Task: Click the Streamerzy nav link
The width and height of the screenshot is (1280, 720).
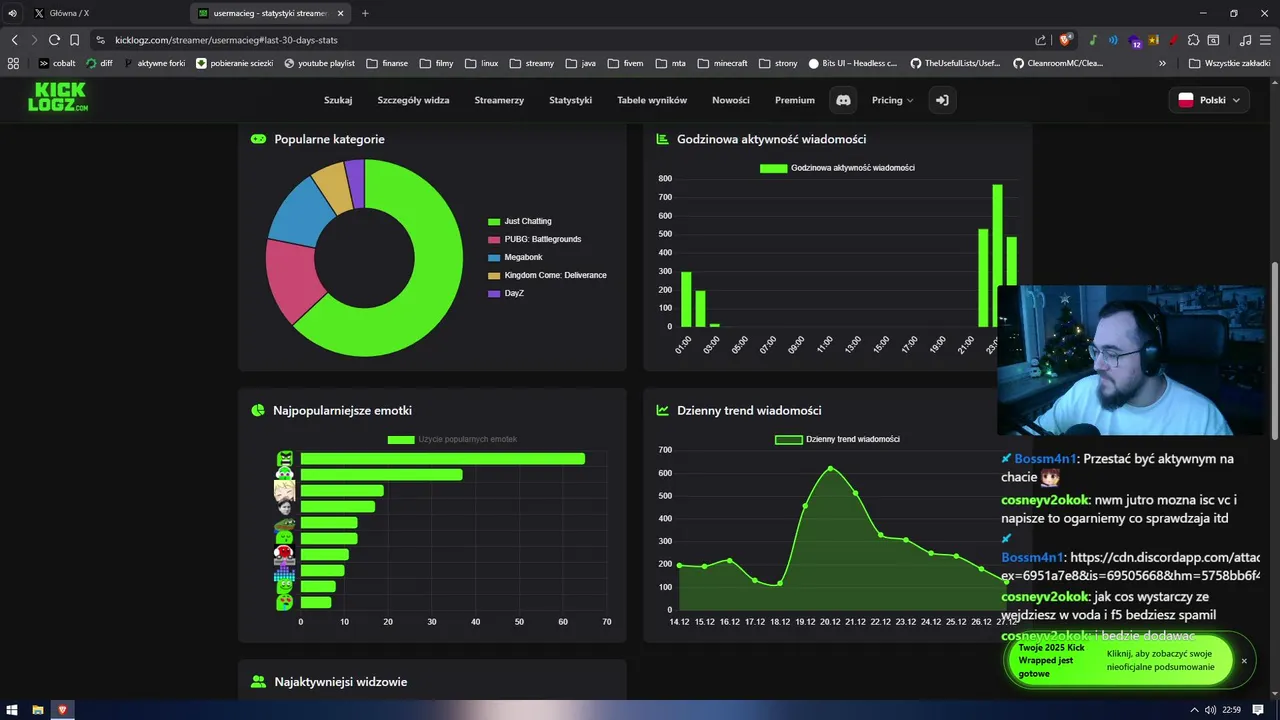Action: pyautogui.click(x=499, y=100)
